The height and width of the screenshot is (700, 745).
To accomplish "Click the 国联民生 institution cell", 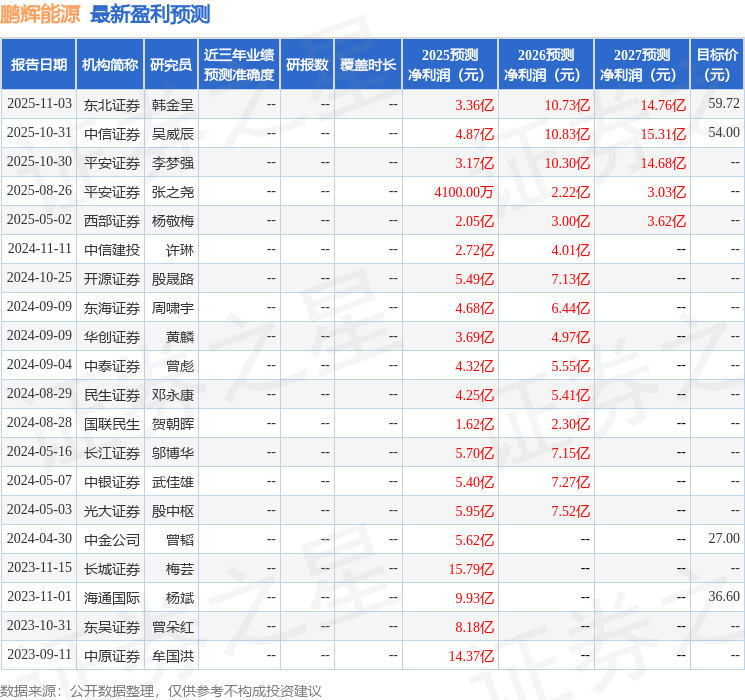I will coord(112,424).
